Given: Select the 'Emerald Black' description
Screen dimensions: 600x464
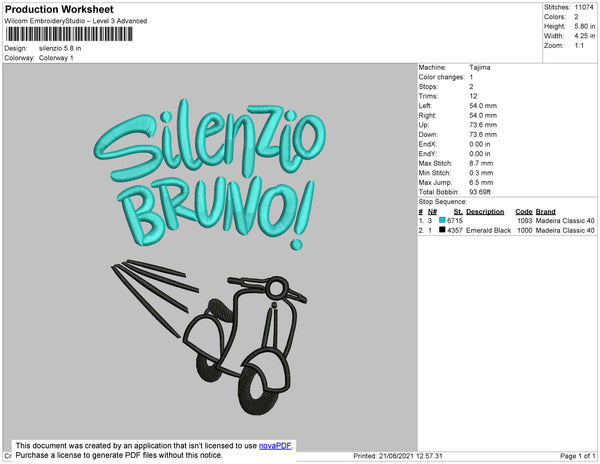Looking at the screenshot, I should point(489,230).
